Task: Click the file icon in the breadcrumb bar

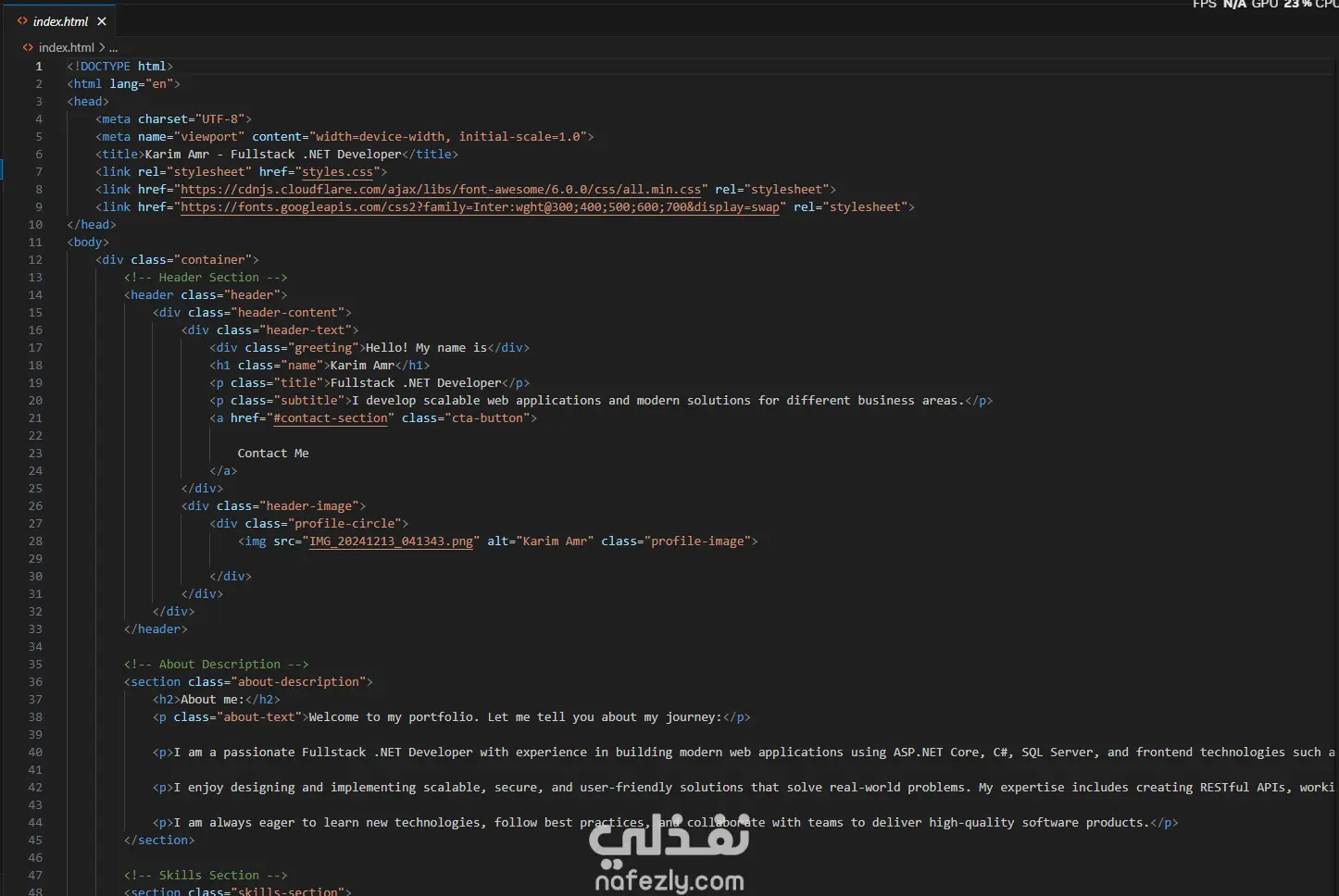Action: (28, 47)
